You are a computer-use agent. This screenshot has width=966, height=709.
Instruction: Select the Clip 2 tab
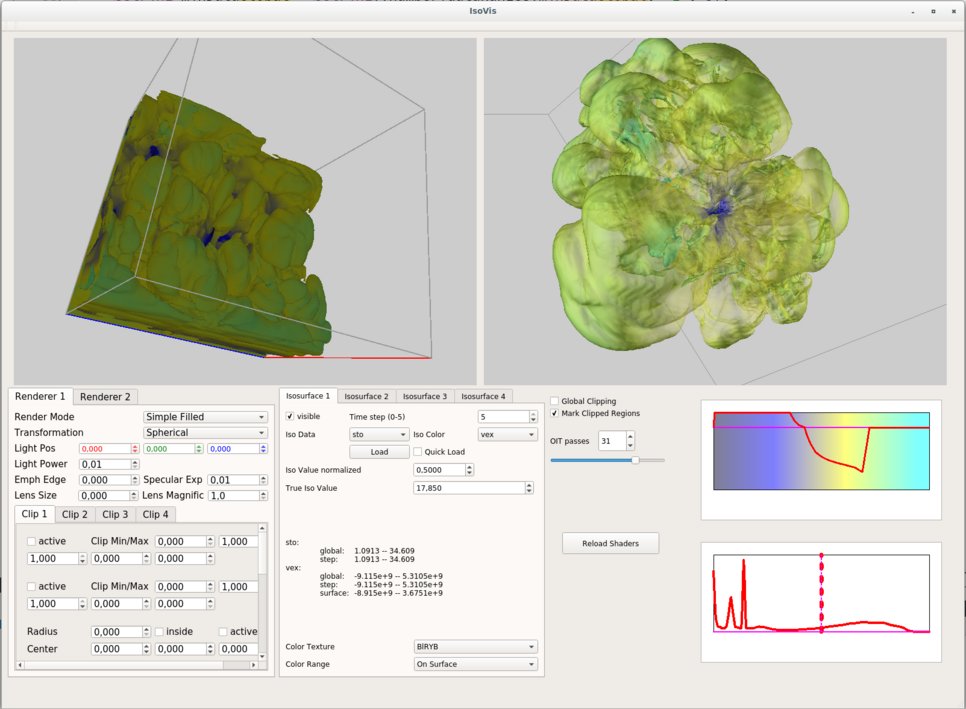pyautogui.click(x=74, y=514)
